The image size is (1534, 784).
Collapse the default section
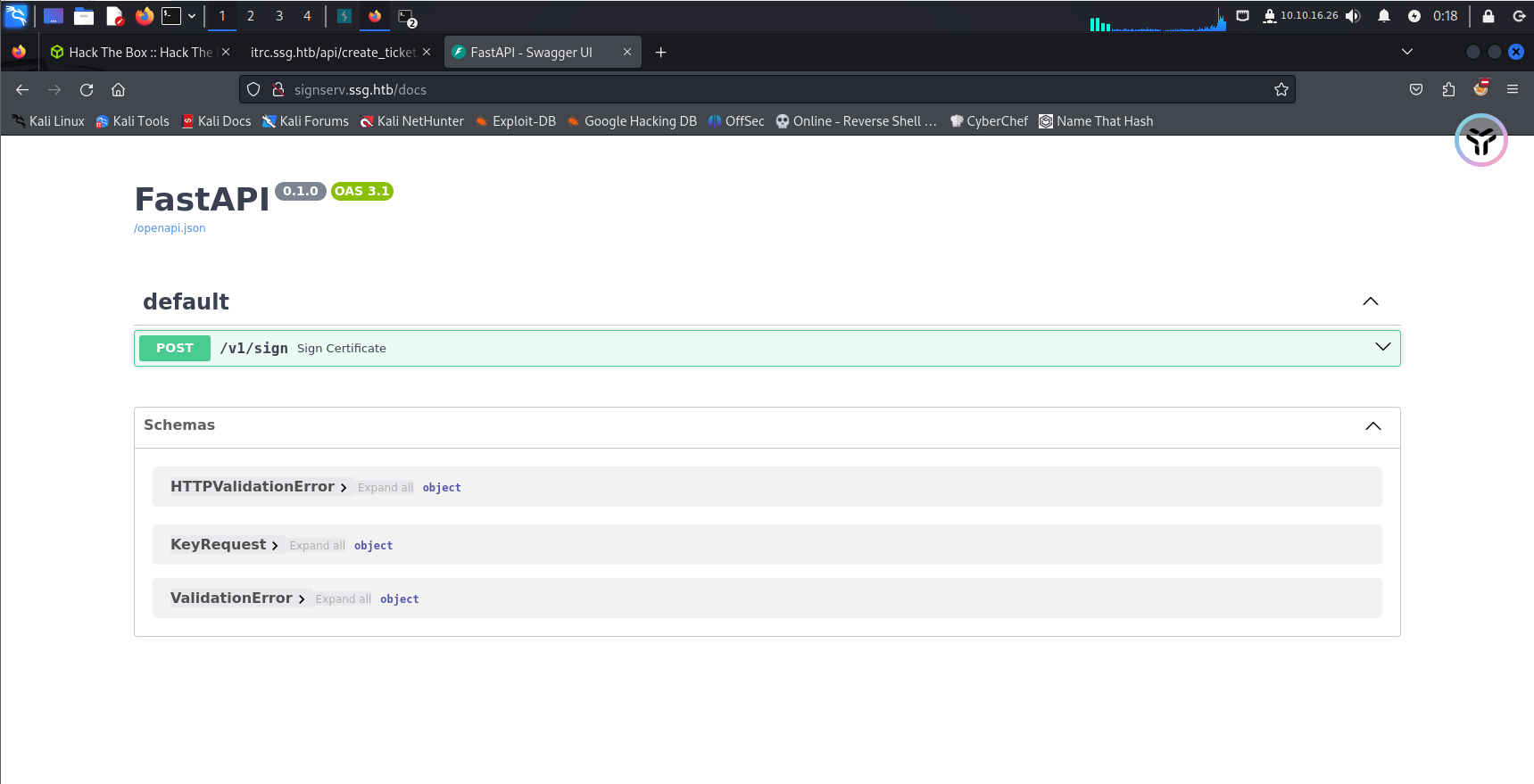click(x=1371, y=301)
